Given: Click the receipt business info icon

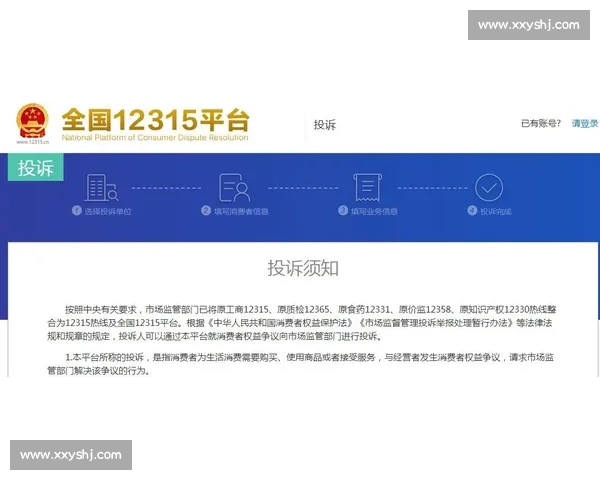Looking at the screenshot, I should (367, 187).
